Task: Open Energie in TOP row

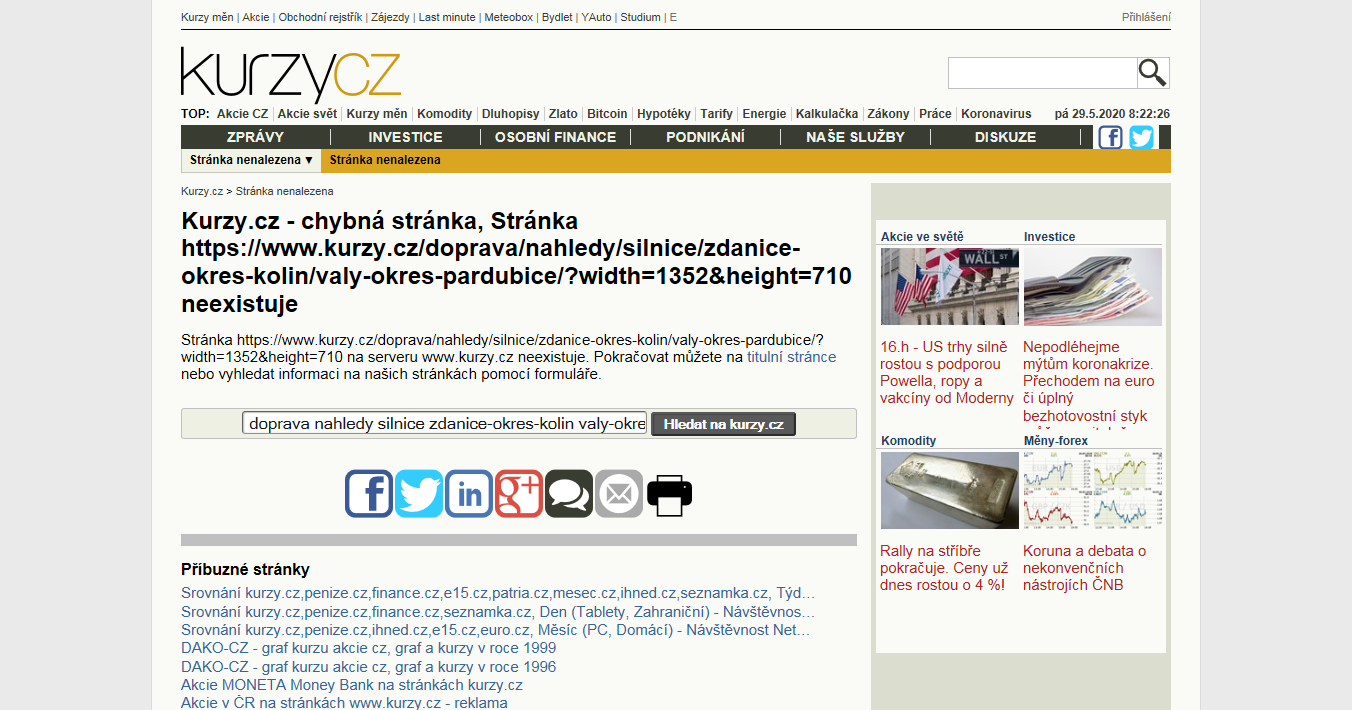Action: [x=764, y=114]
